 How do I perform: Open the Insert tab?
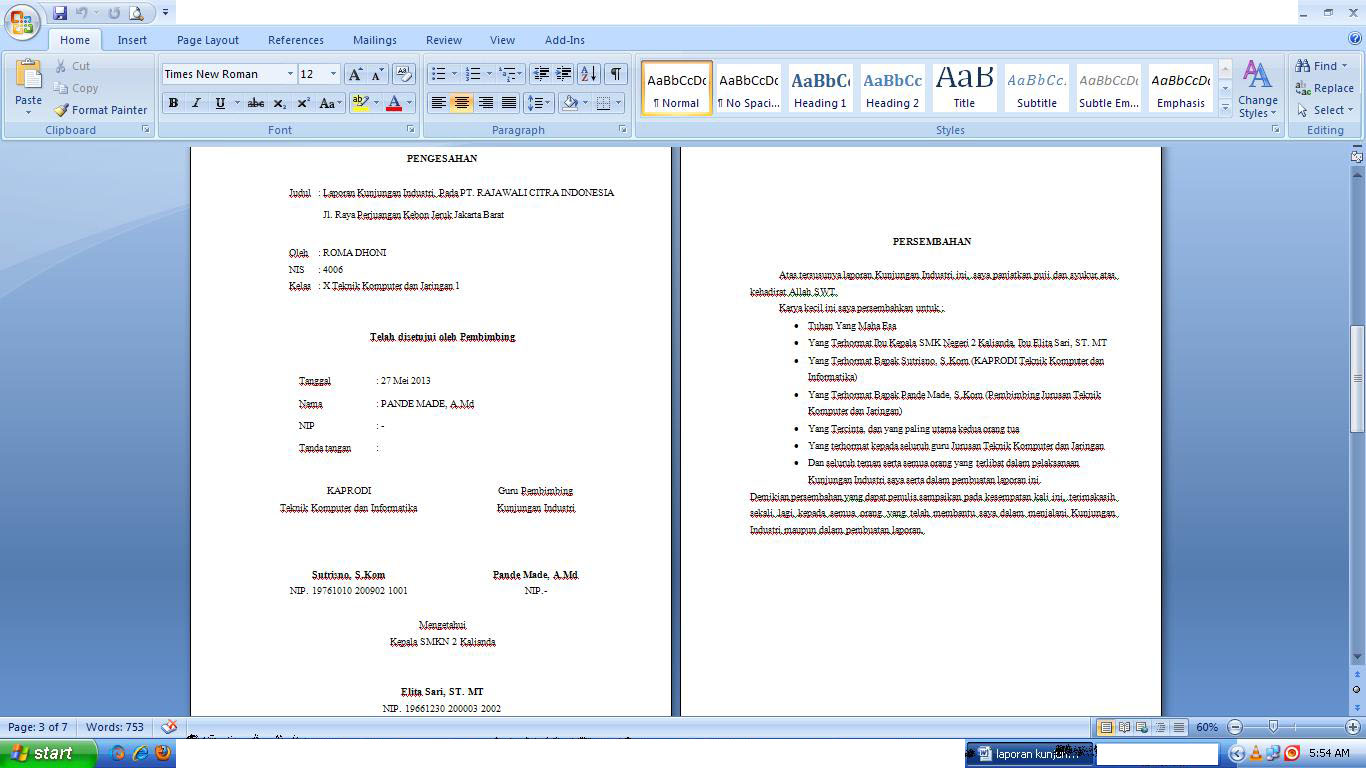pos(132,40)
